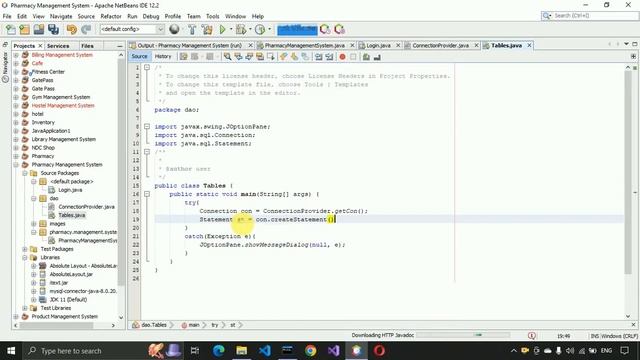640x360 pixels.
Task: Close the Projects panel tab
Action: (x=40, y=46)
